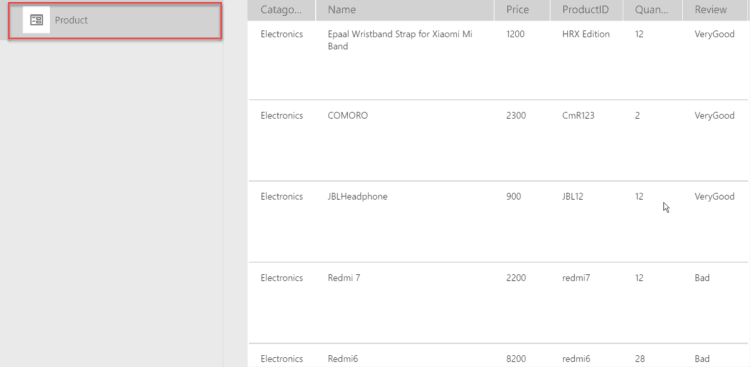Click redmi6 product ID

[x=576, y=359]
